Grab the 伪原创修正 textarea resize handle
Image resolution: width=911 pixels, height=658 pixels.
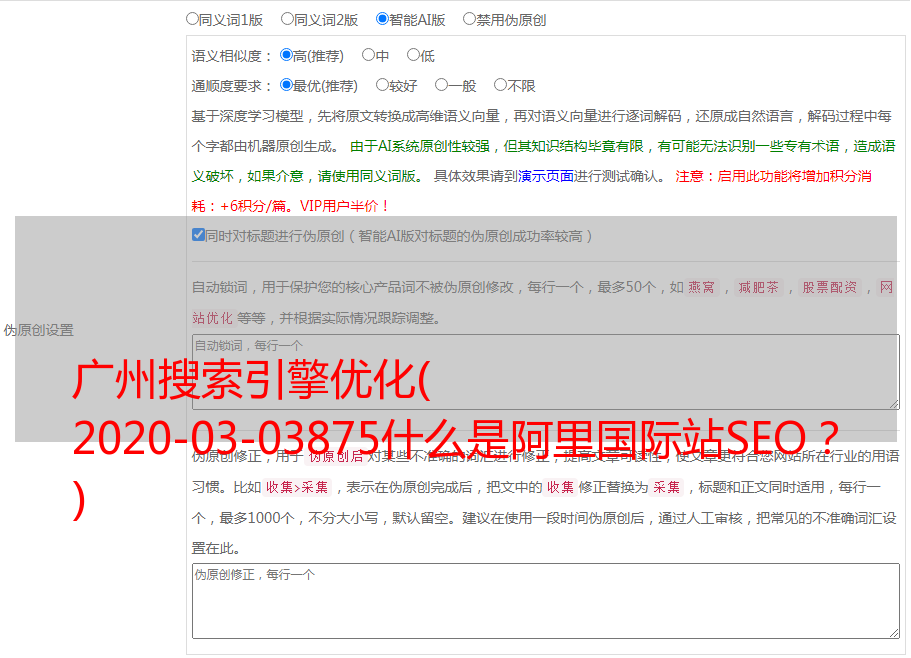point(894,634)
